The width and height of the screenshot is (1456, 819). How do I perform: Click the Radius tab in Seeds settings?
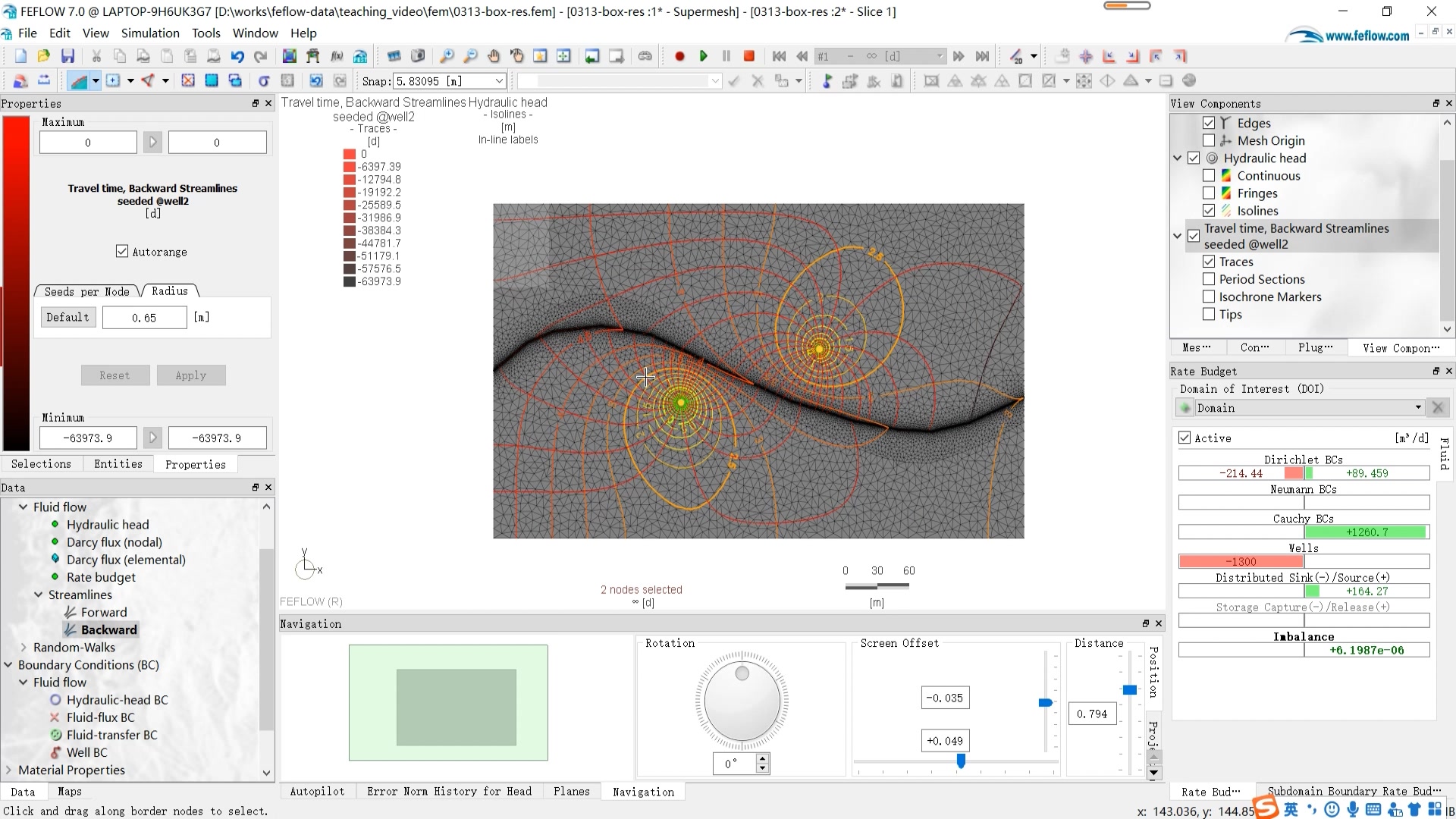click(170, 291)
